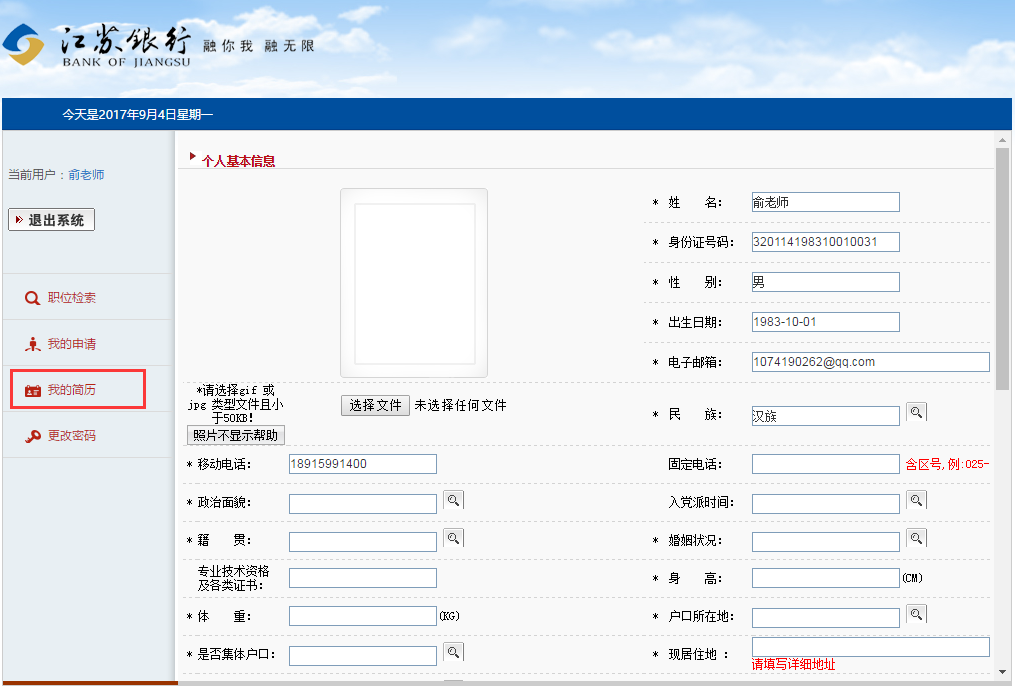Click the magnifier icon beside 职位检索

pyautogui.click(x=32, y=298)
